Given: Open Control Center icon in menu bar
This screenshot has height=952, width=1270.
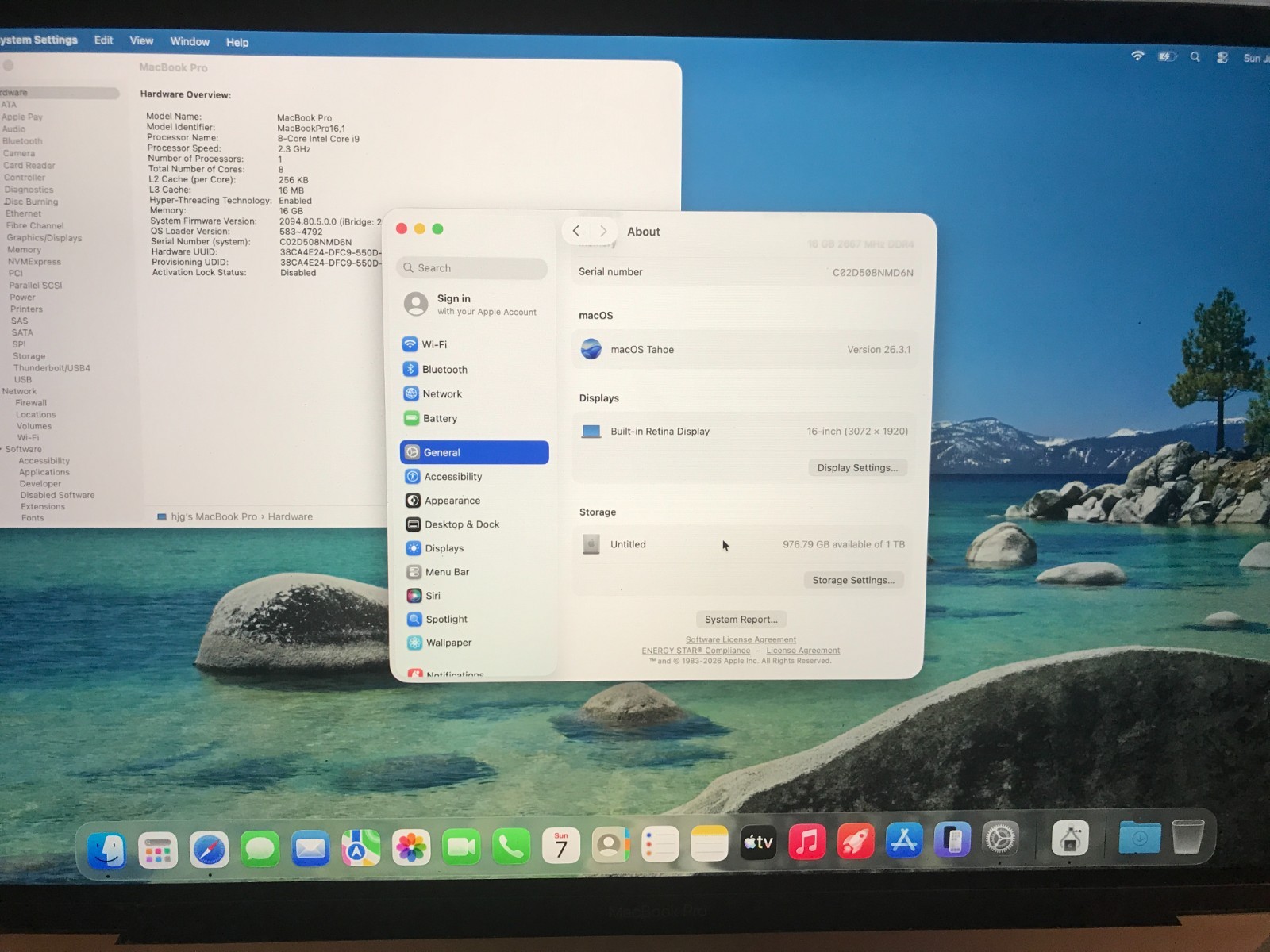Looking at the screenshot, I should [x=1222, y=57].
